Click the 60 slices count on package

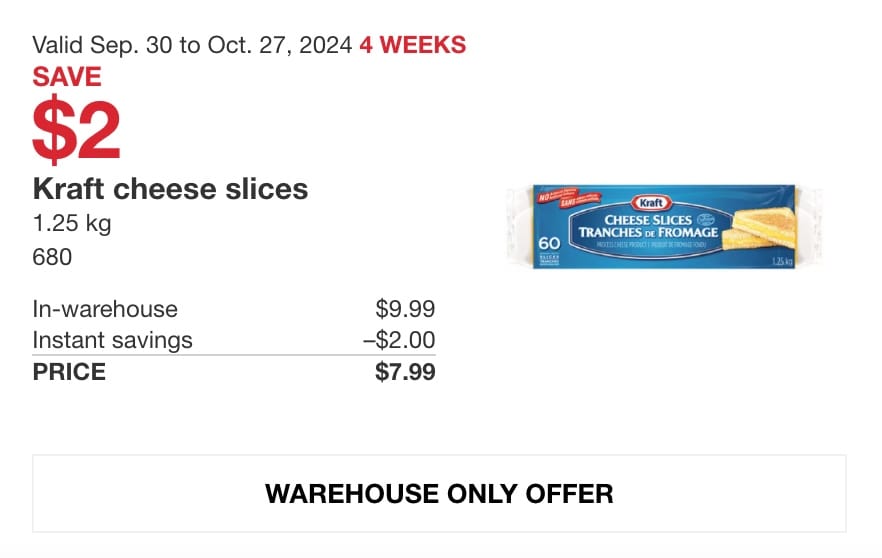pyautogui.click(x=549, y=244)
